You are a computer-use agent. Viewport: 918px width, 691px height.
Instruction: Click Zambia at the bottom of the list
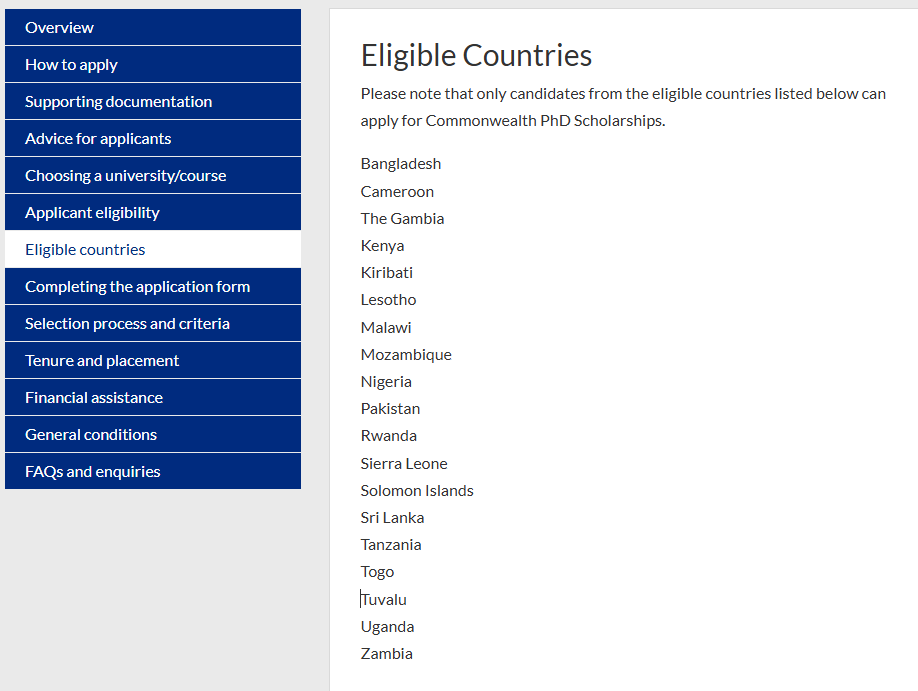point(386,653)
